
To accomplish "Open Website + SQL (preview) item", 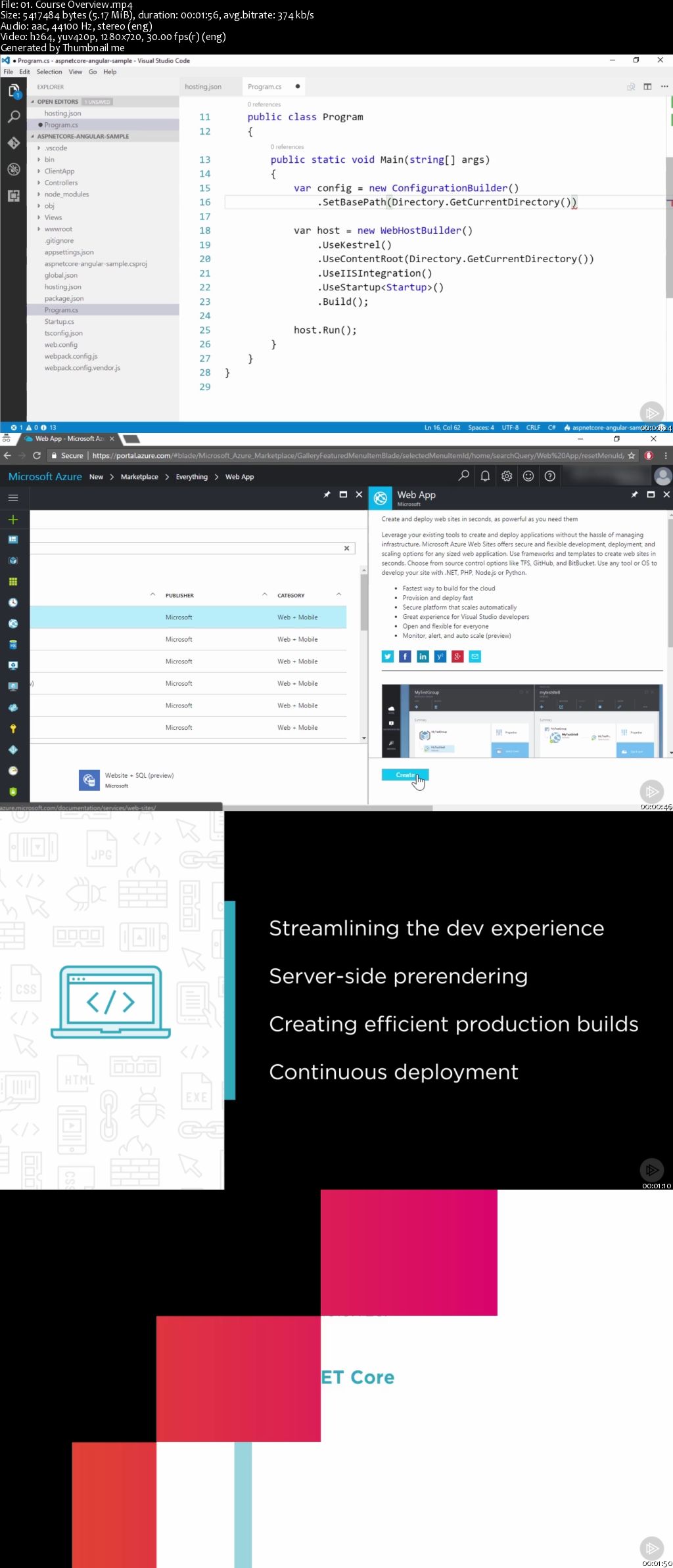I will [127, 780].
